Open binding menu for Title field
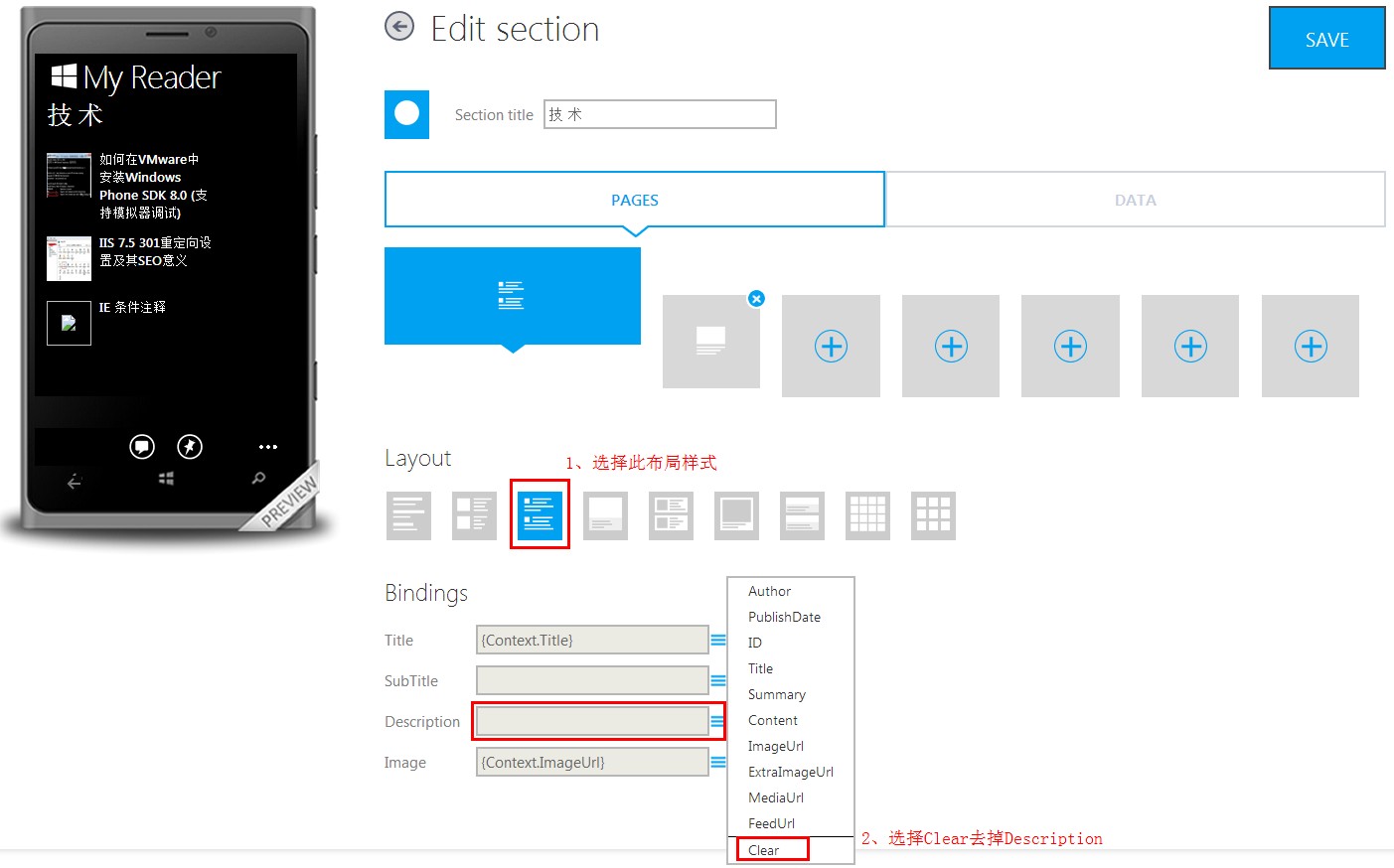 coord(718,641)
